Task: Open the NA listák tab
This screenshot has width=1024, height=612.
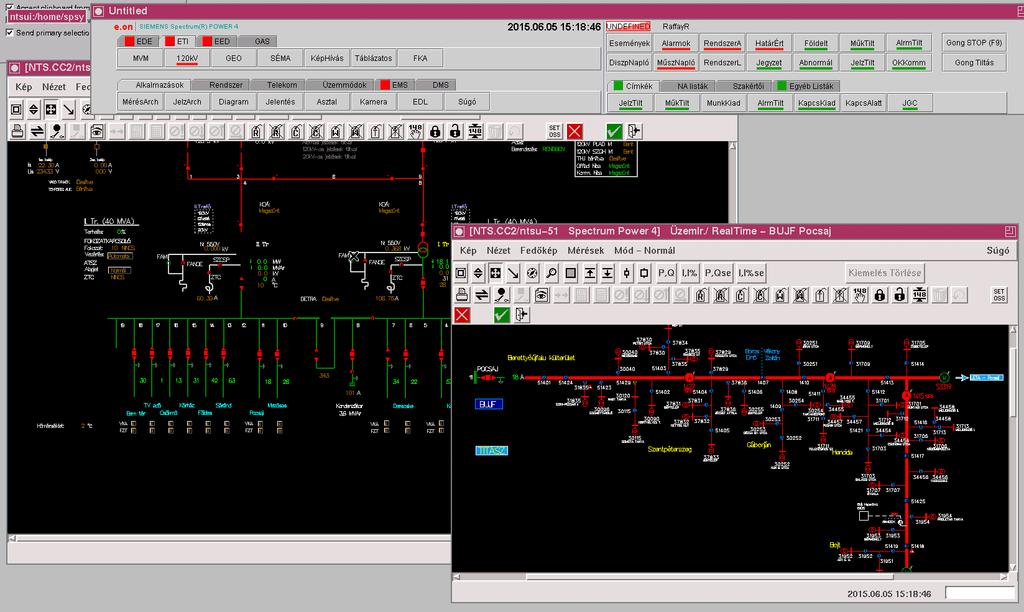Action: pyautogui.click(x=688, y=86)
